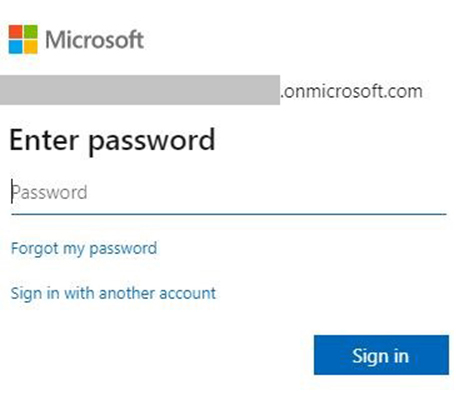Click the Microsoft wordmark text
Image resolution: width=456 pixels, height=411 pixels.
94,40
